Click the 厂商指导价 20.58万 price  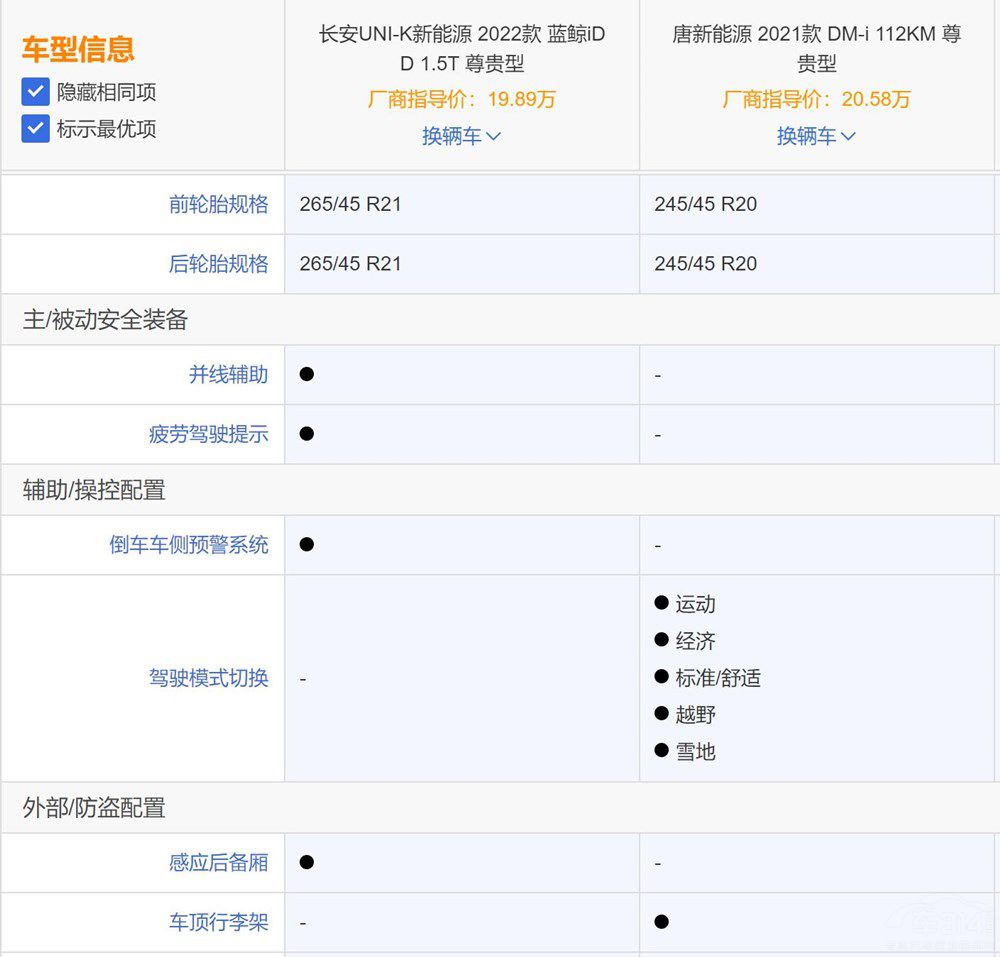[x=816, y=99]
